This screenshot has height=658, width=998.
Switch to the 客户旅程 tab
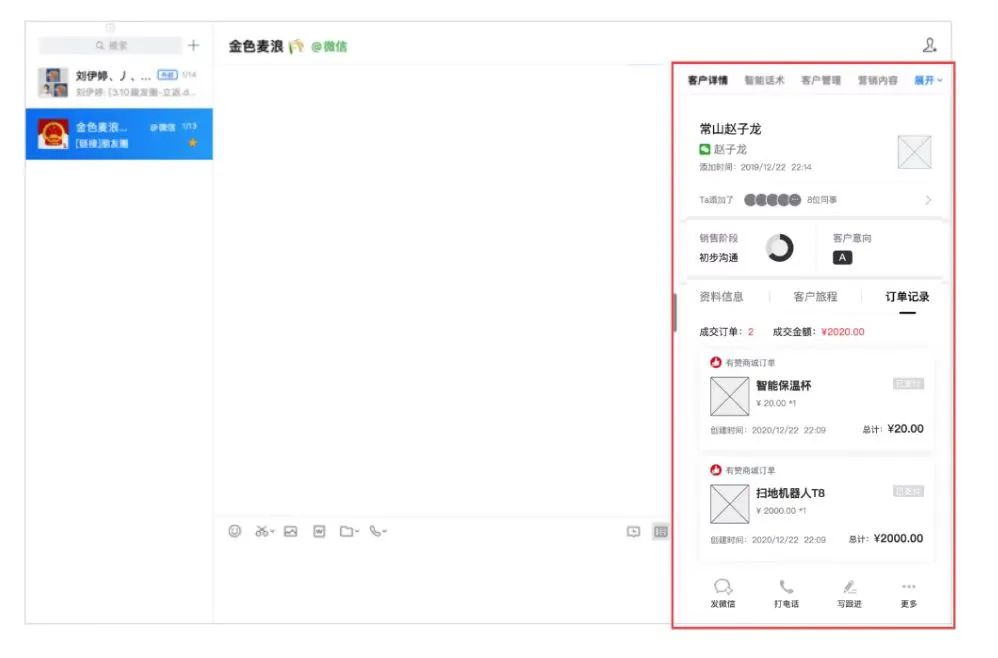pos(815,297)
